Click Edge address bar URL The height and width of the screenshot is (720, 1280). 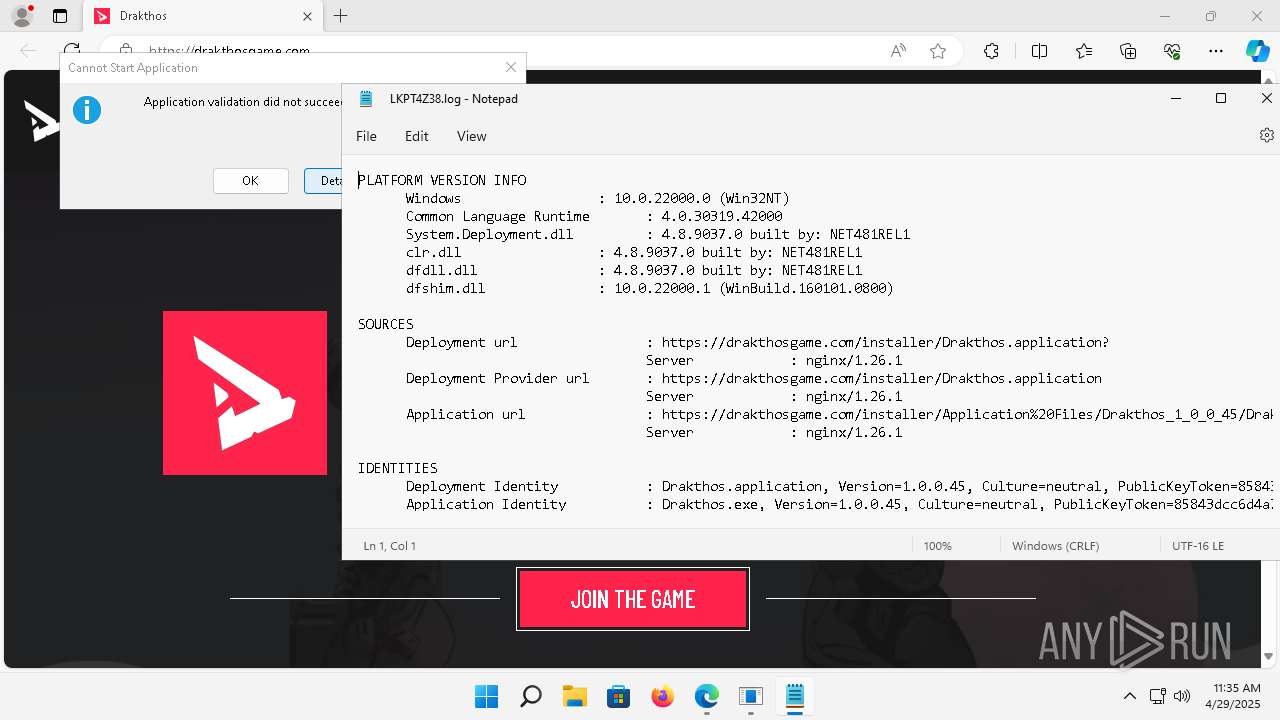pos(229,51)
